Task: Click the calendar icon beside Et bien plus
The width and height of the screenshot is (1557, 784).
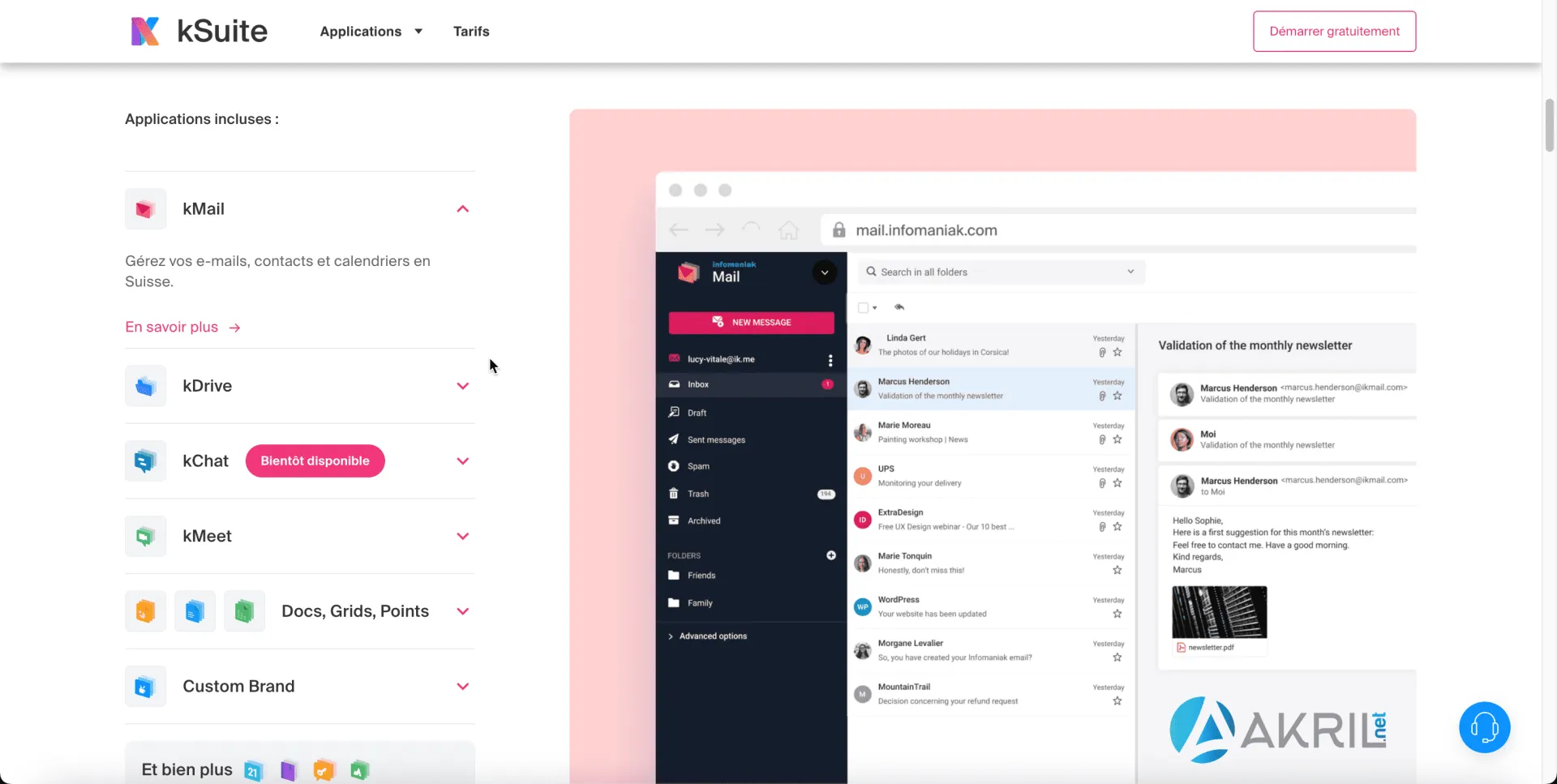Action: 253,770
